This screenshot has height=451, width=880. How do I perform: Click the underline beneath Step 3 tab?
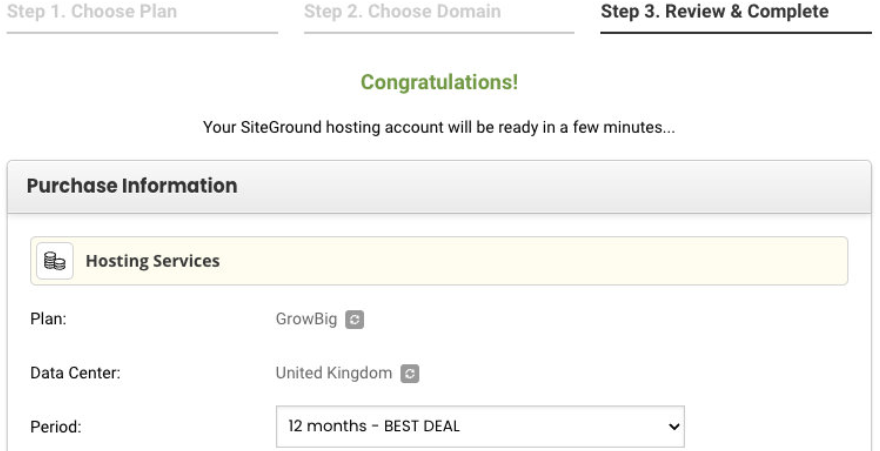coord(736,33)
